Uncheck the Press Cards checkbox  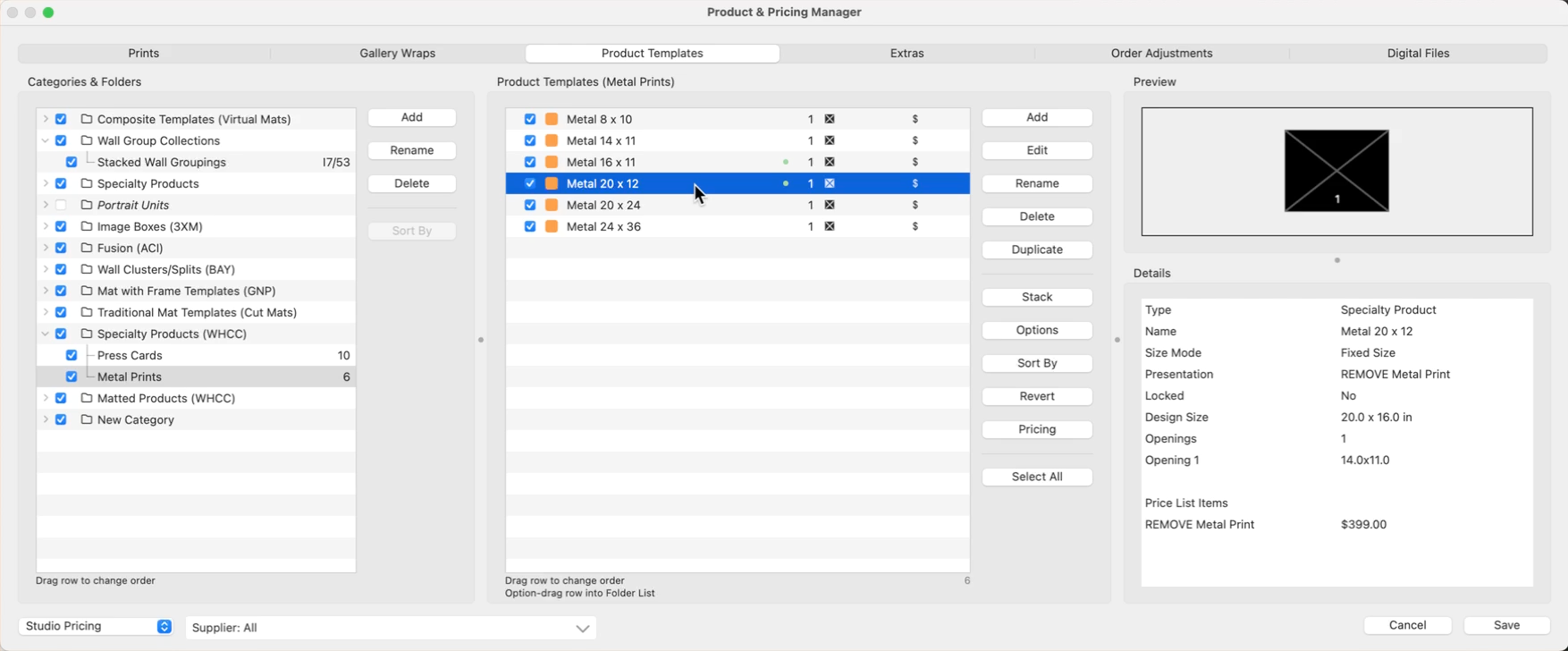[x=72, y=355]
